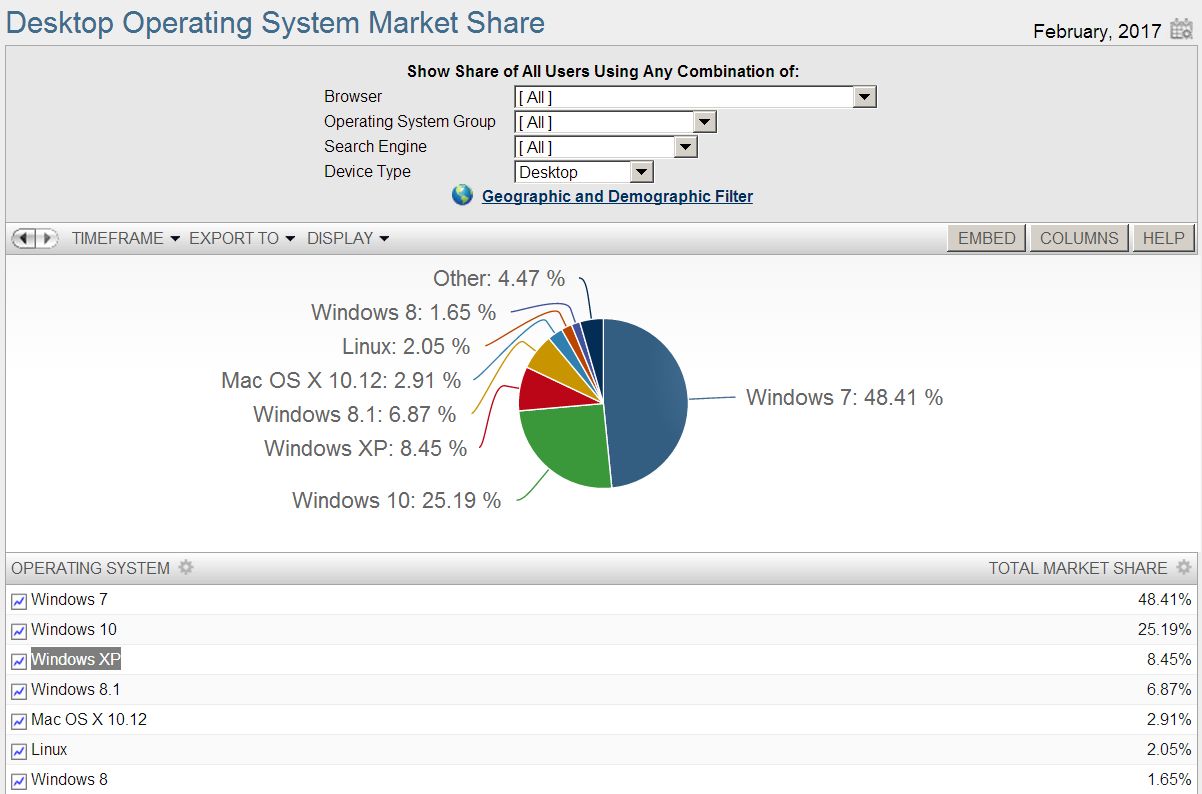The width and height of the screenshot is (1202, 794).
Task: Open the DISPLAY menu
Action: pyautogui.click(x=341, y=238)
